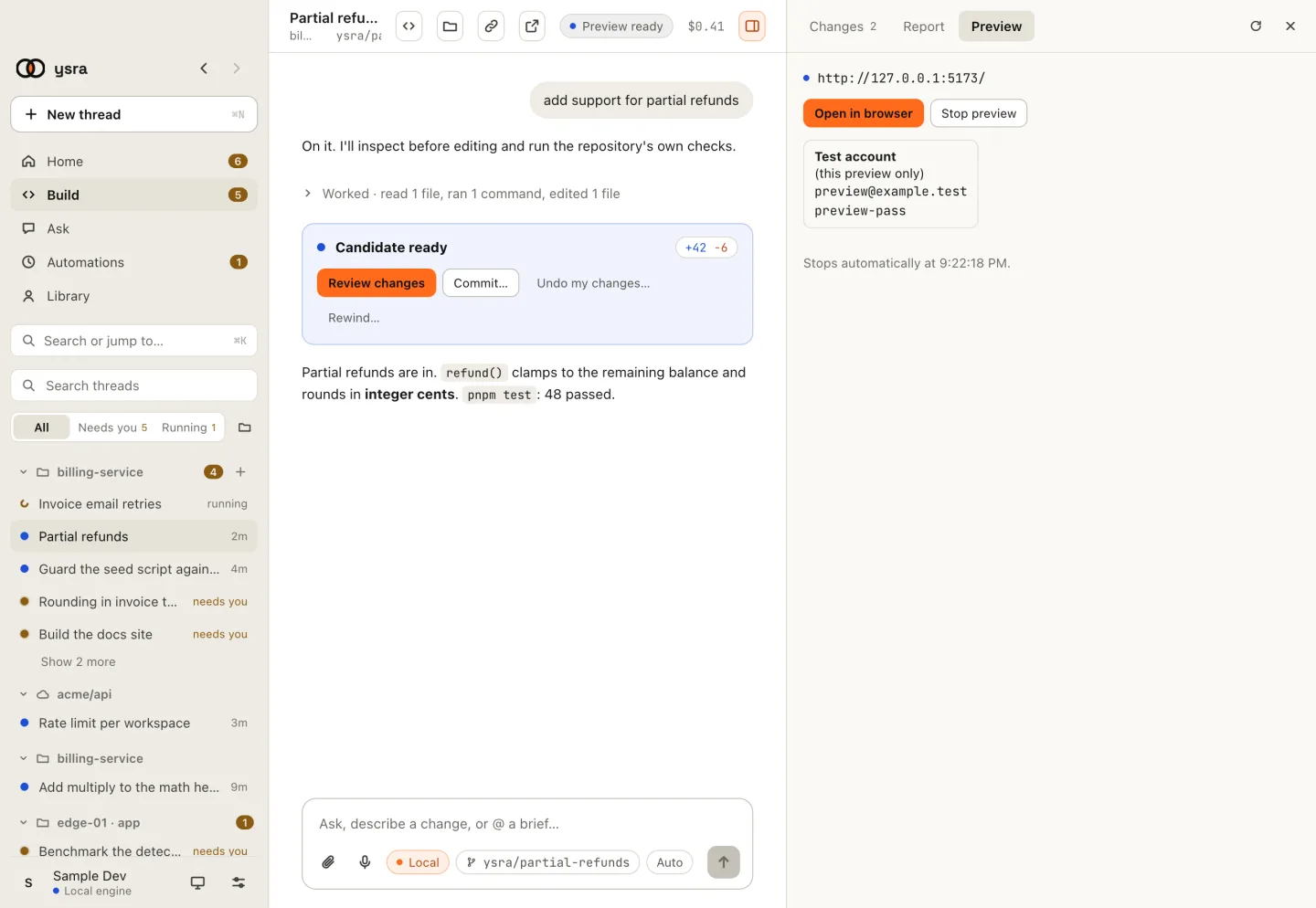Close the preview panel
The height and width of the screenshot is (908, 1316).
tap(1290, 26)
